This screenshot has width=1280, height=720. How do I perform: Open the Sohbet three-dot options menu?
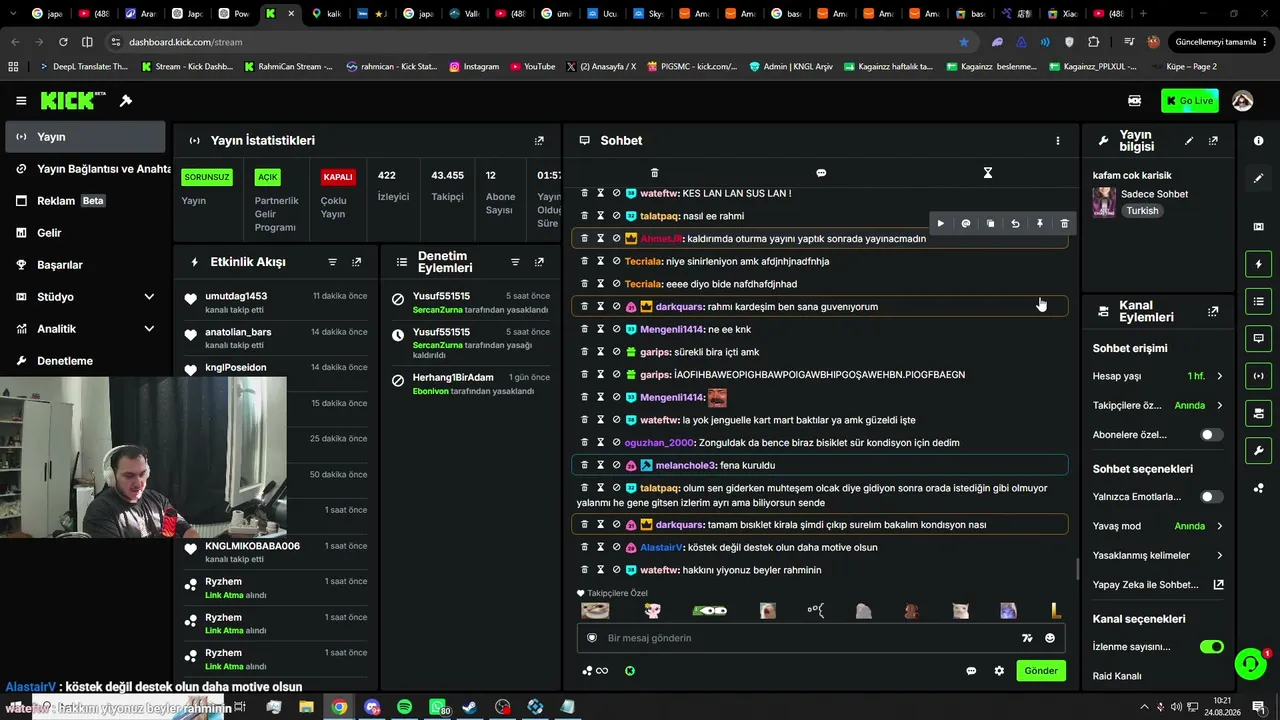(x=1057, y=141)
